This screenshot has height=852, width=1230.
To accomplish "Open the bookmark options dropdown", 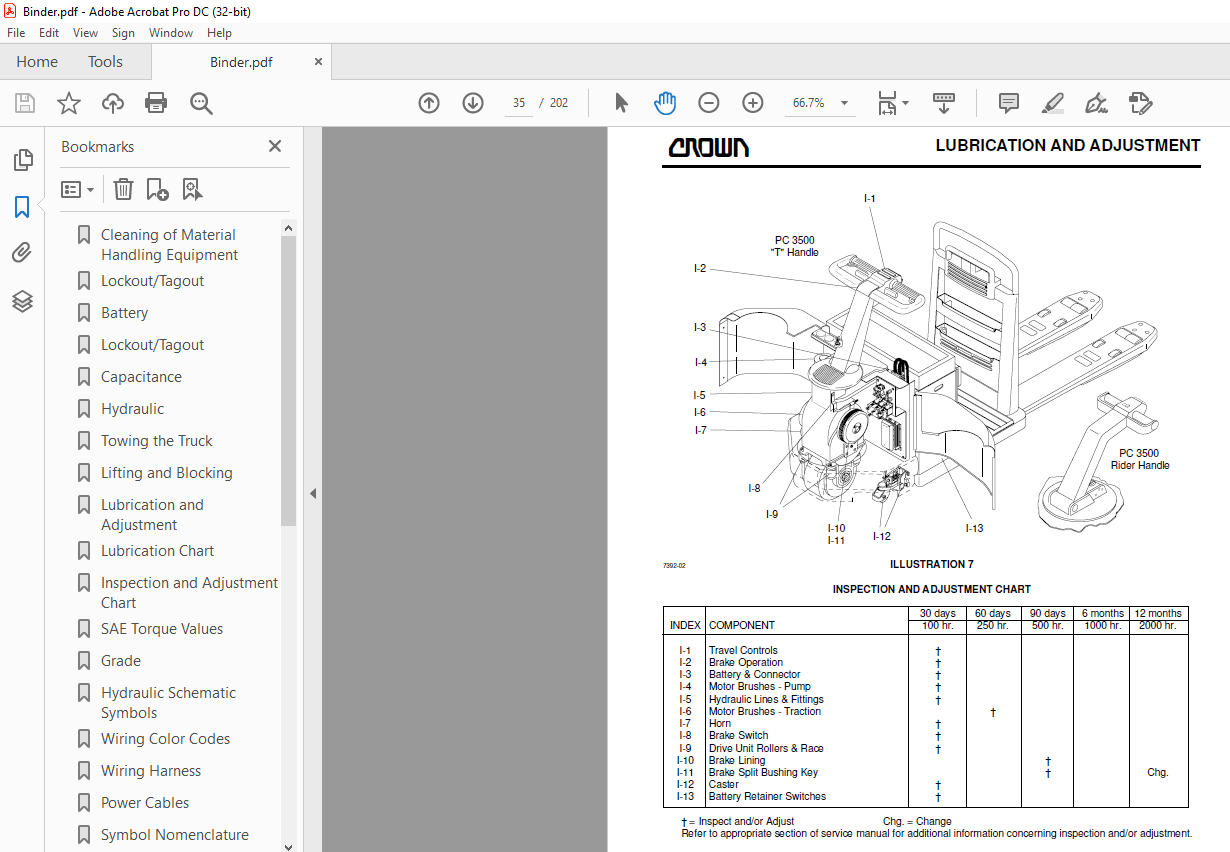I will 78,189.
